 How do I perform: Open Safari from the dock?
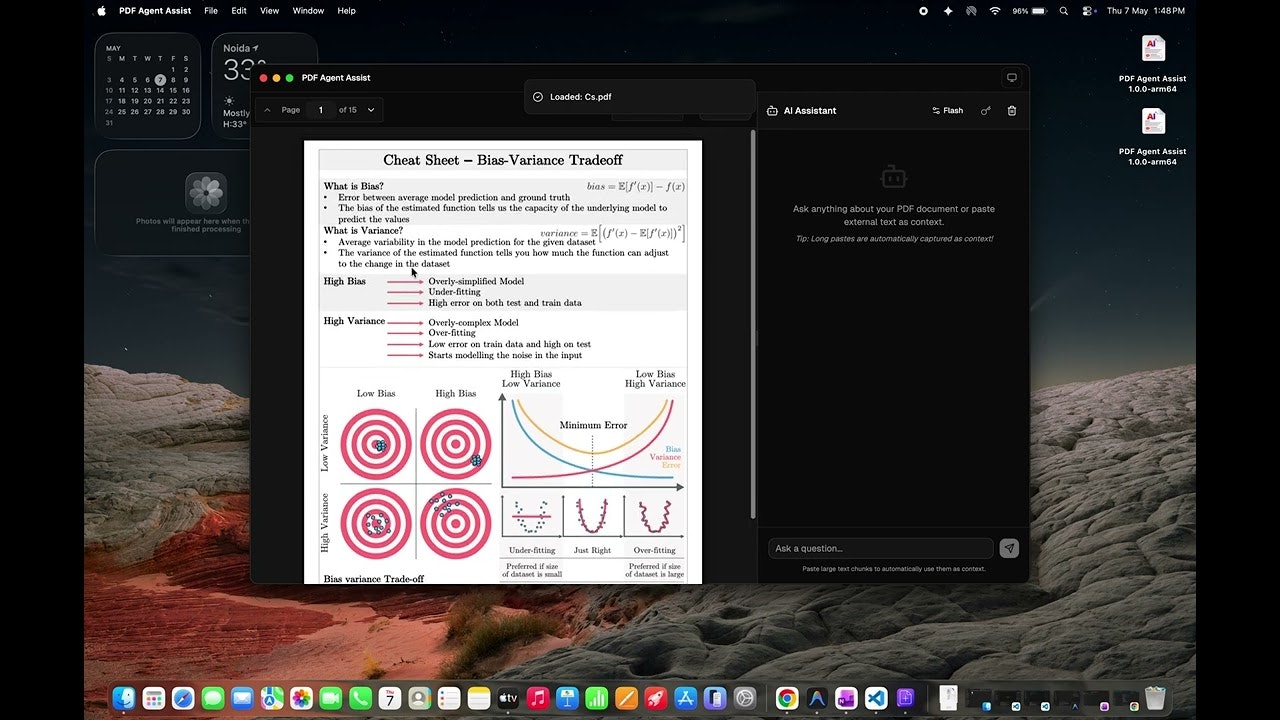click(183, 698)
